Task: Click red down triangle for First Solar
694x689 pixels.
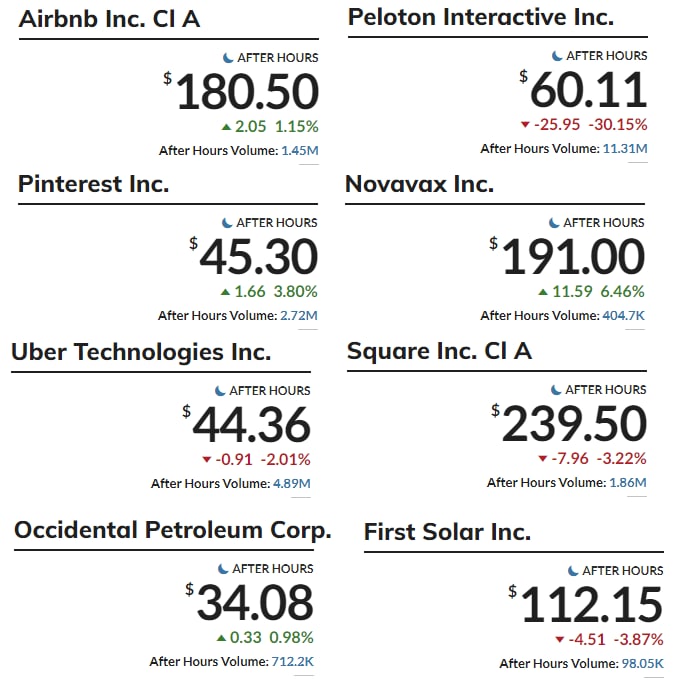Action: (559, 640)
